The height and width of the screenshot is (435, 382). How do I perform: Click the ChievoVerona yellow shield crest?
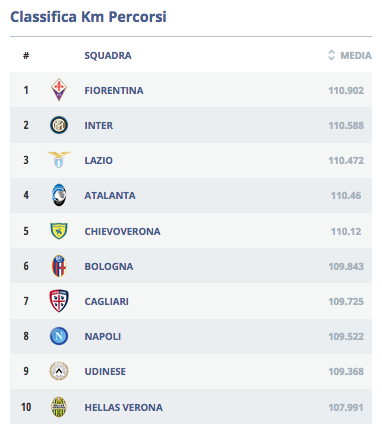pyautogui.click(x=59, y=231)
